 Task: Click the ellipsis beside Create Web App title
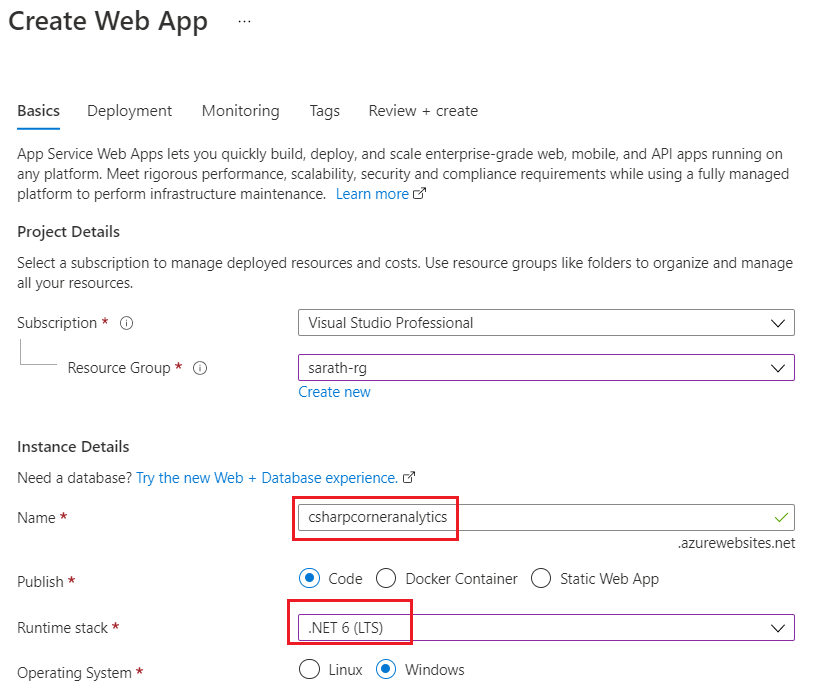[x=245, y=22]
